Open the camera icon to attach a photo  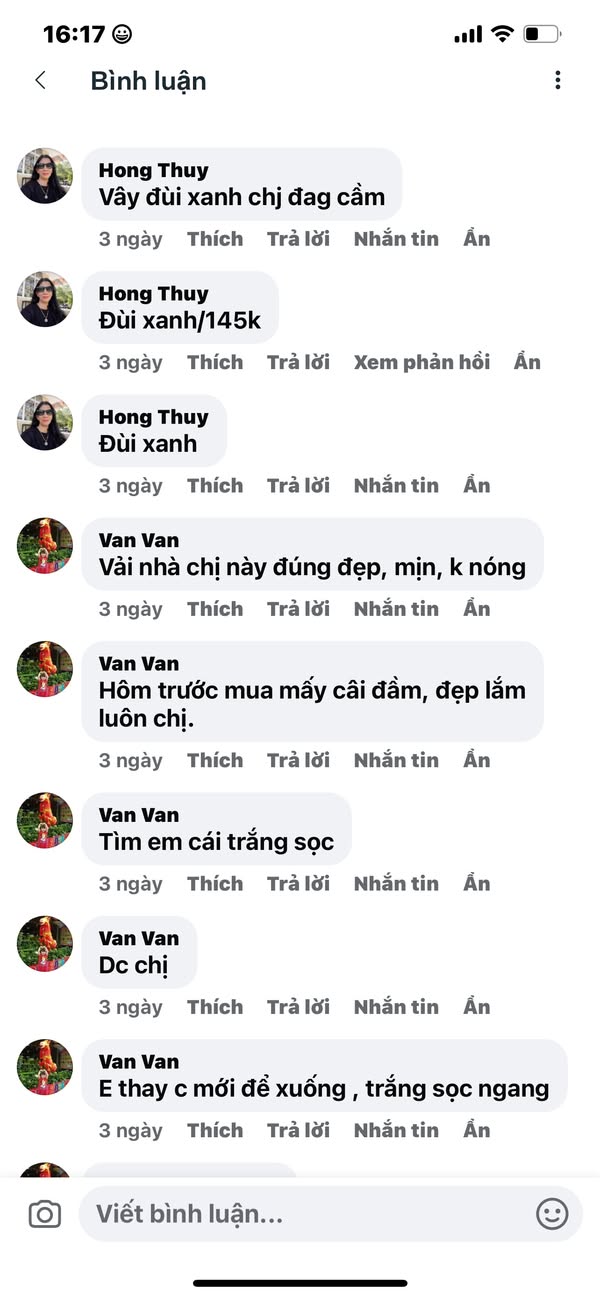42,1214
